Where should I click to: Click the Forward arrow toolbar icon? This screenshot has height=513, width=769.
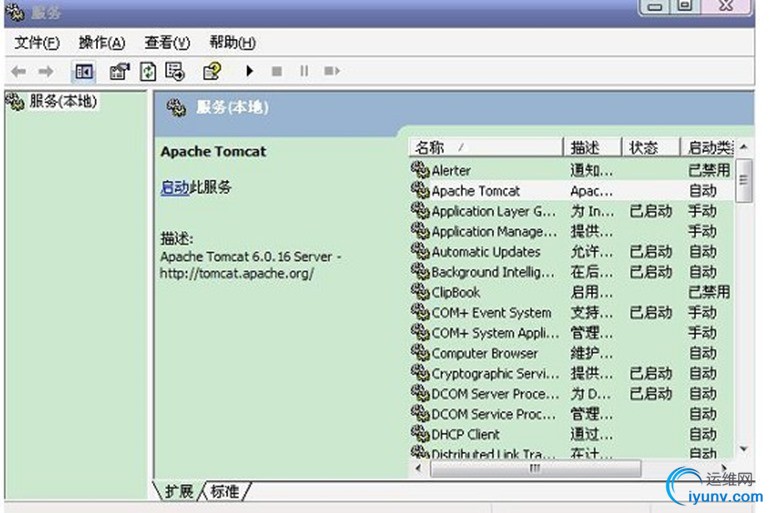coord(46,72)
